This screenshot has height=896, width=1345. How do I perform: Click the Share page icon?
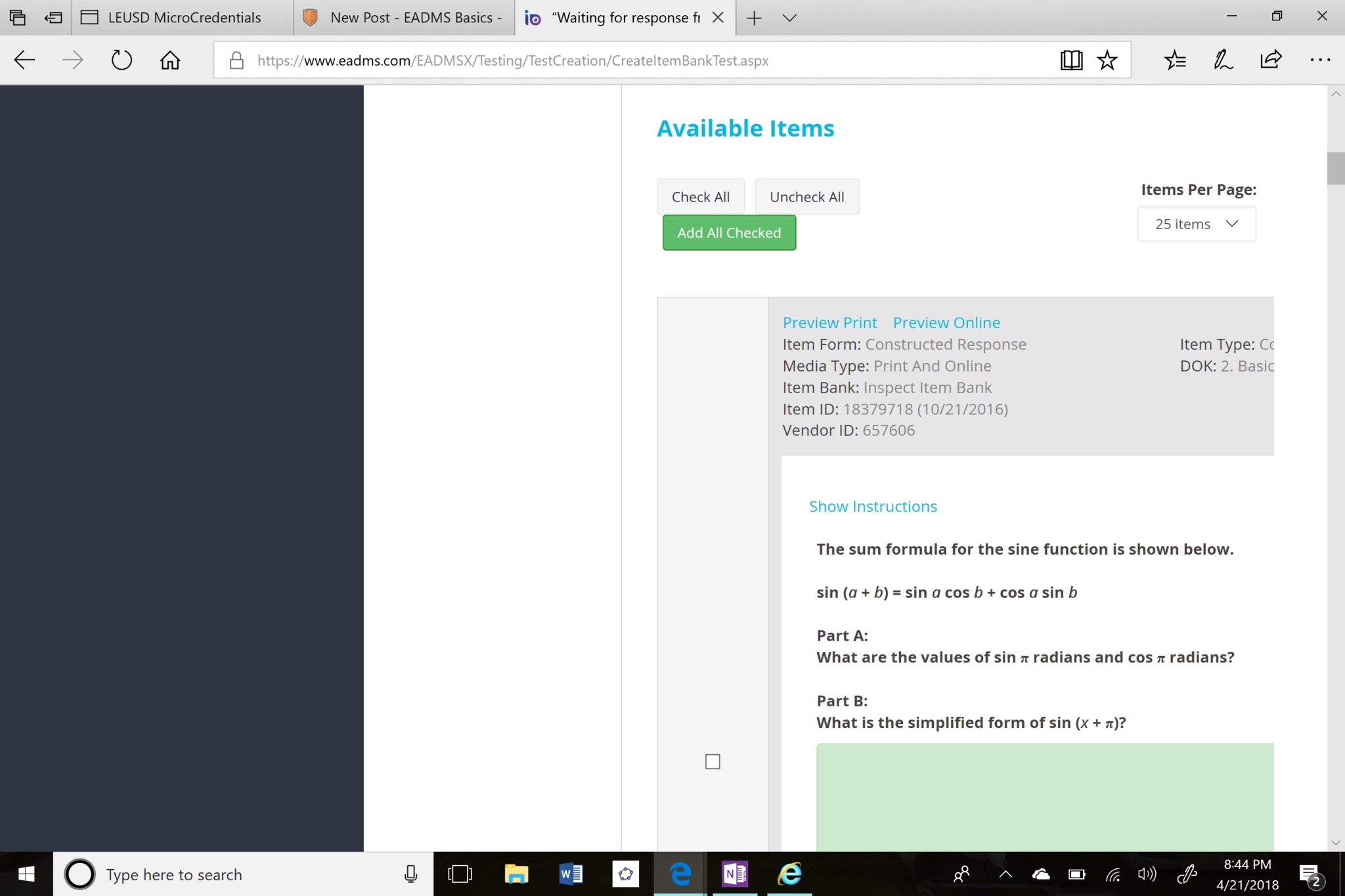point(1271,60)
